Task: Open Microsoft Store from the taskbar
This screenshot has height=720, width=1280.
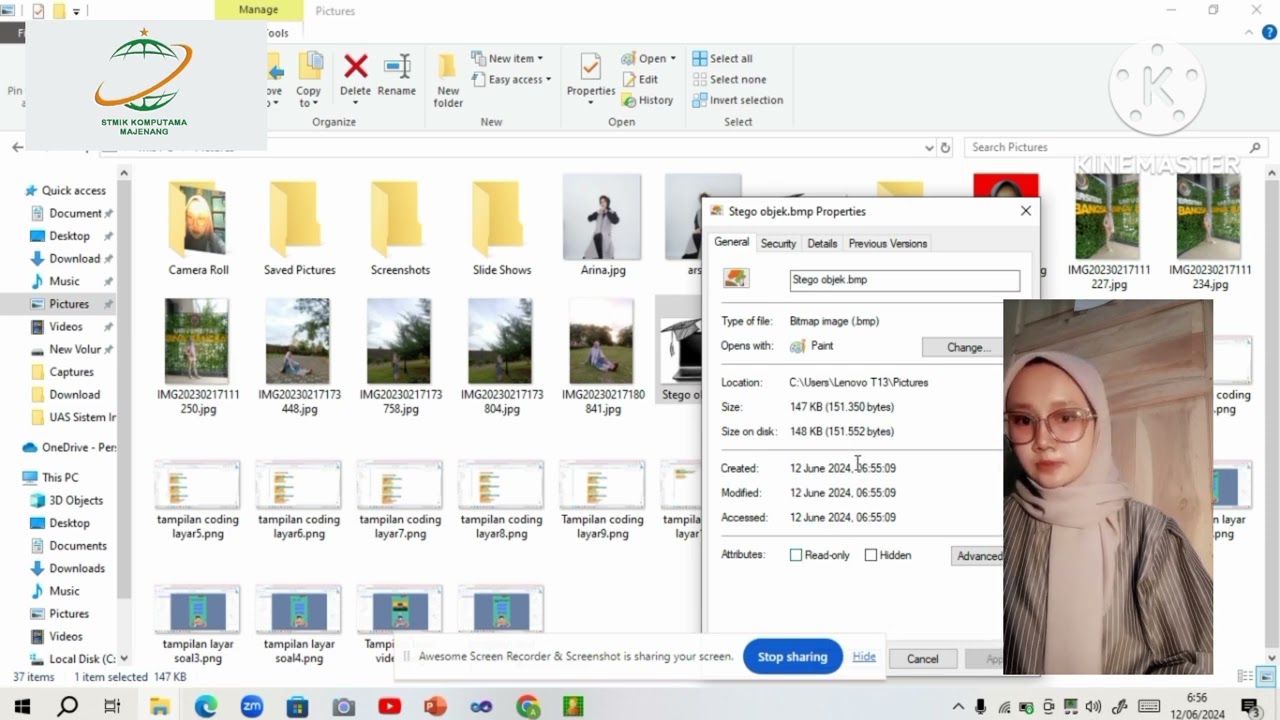Action: click(x=297, y=706)
